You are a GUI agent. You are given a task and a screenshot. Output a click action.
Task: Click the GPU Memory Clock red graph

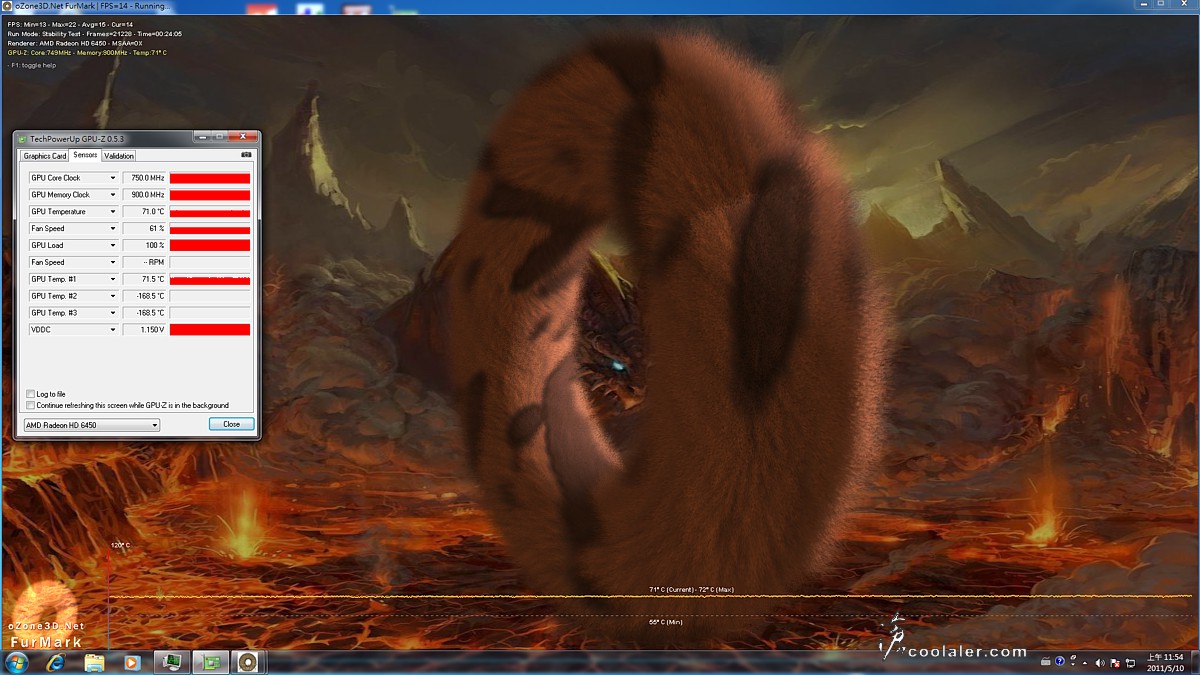click(210, 195)
